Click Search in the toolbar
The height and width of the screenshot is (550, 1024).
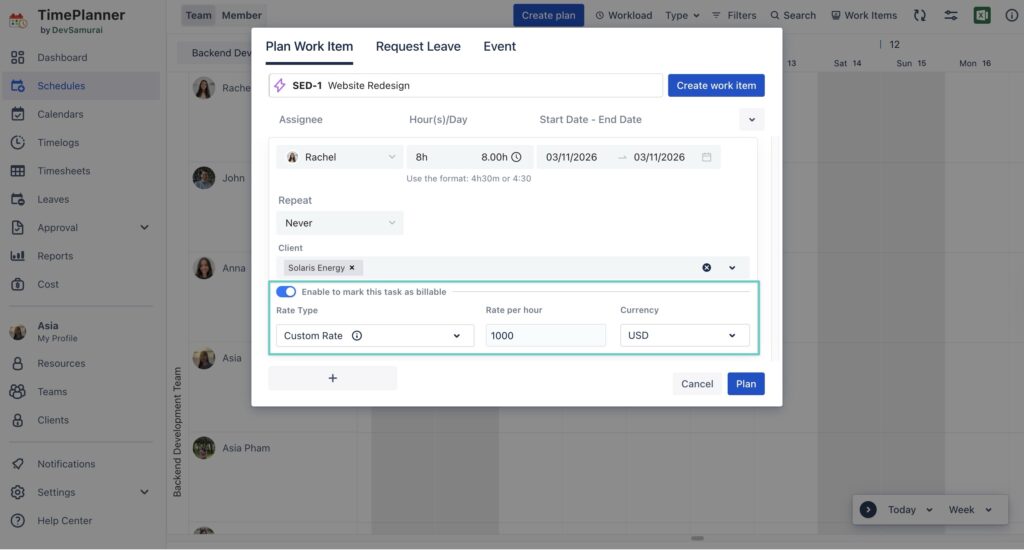[x=793, y=15]
